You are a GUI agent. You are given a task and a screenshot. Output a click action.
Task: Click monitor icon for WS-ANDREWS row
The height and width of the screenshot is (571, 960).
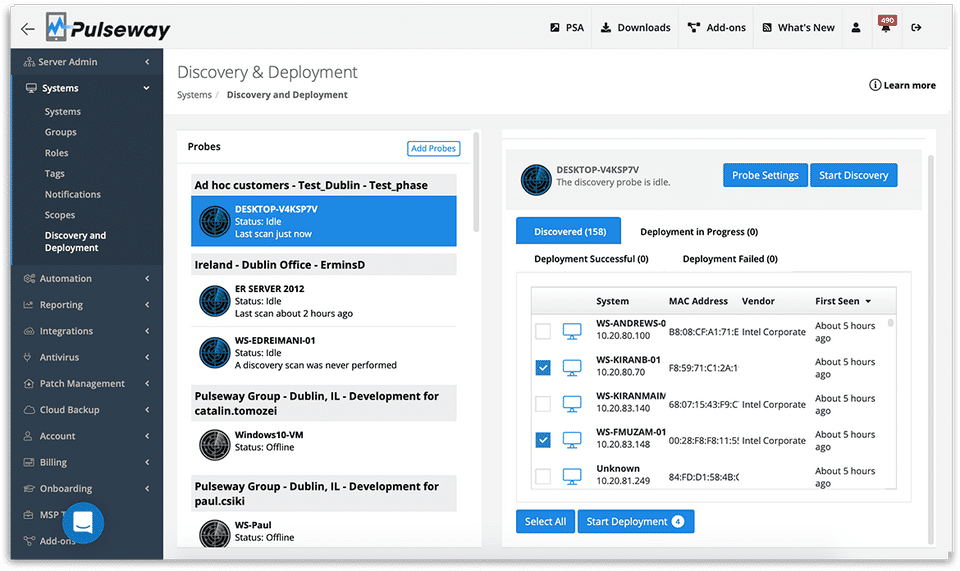(x=572, y=331)
